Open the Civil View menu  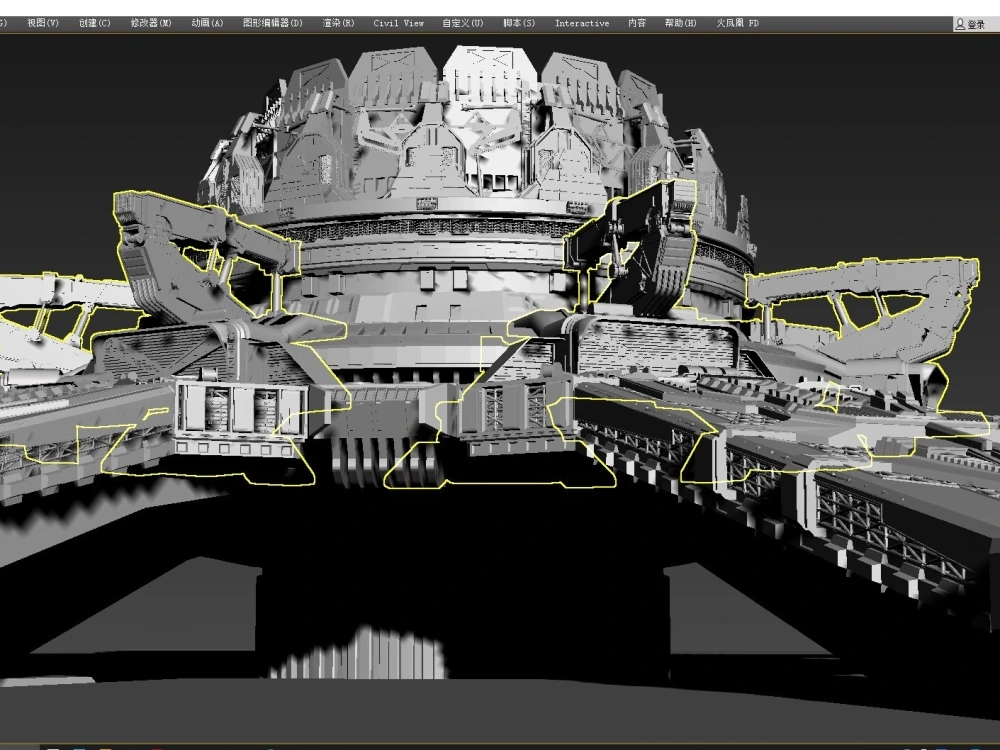pyautogui.click(x=399, y=23)
